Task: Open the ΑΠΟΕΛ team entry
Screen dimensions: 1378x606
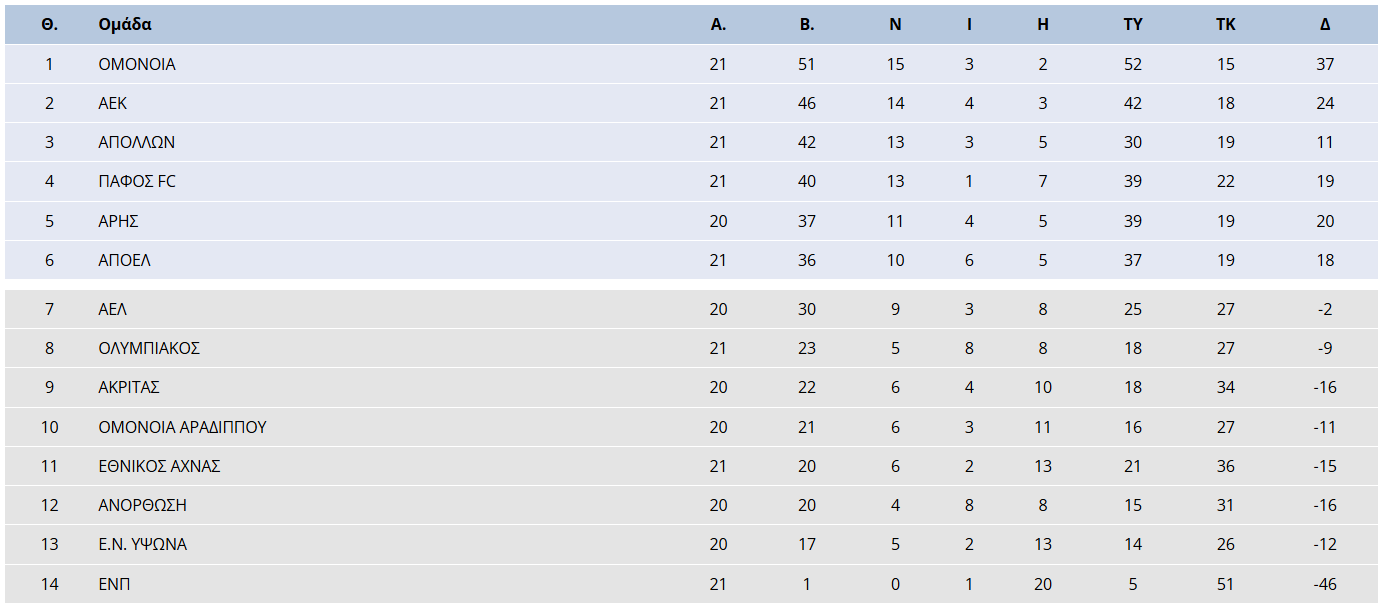Action: pyautogui.click(x=125, y=260)
